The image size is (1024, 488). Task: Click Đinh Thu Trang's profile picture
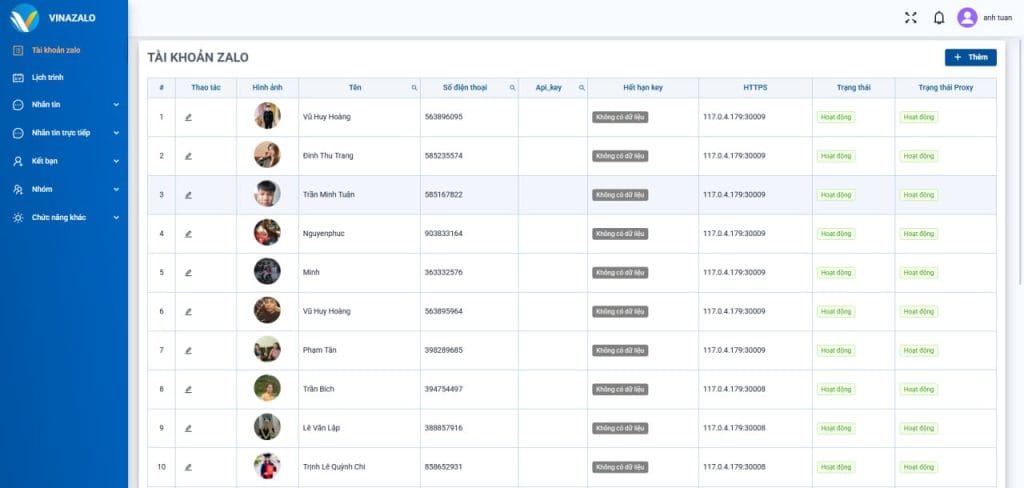coord(267,155)
